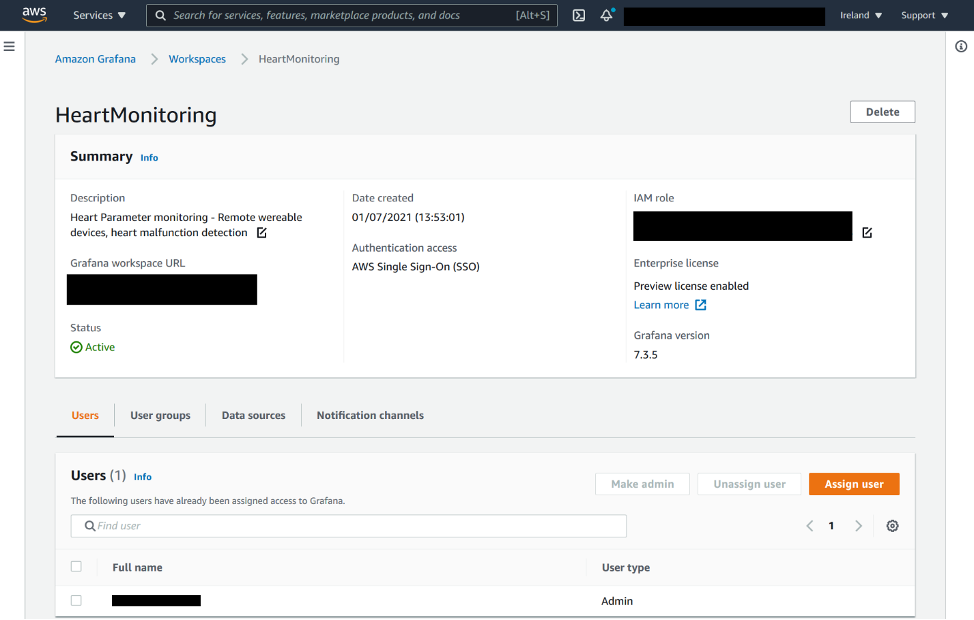
Task: Expand the Services dropdown
Action: tap(99, 15)
